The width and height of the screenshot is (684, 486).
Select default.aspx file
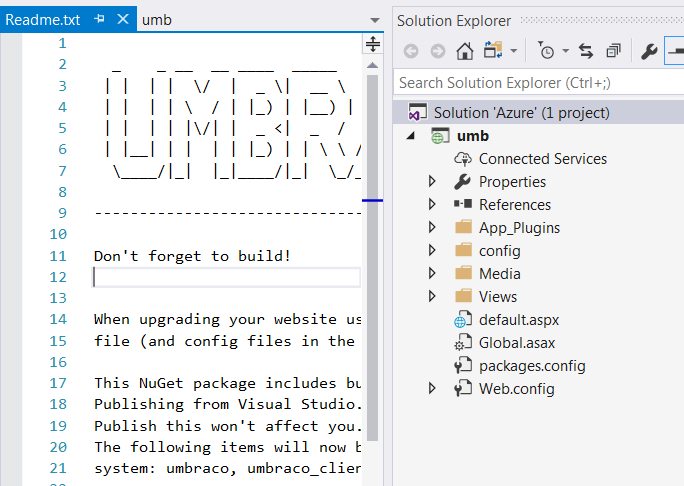[x=519, y=320]
